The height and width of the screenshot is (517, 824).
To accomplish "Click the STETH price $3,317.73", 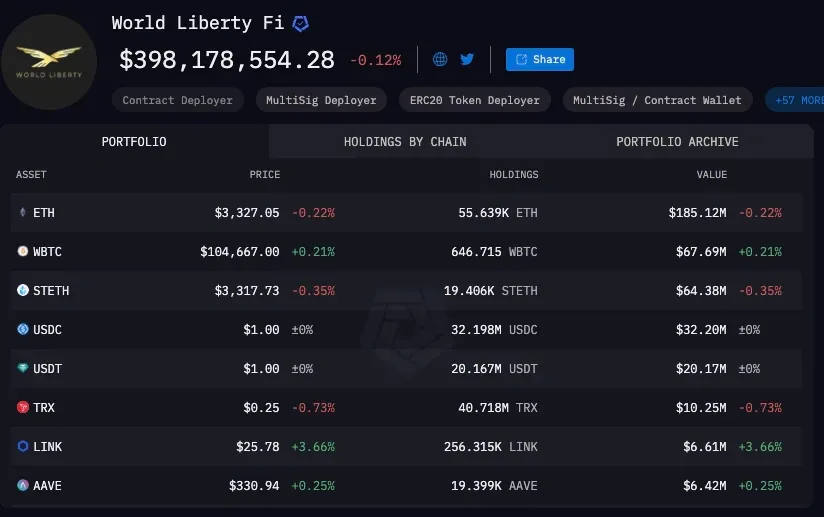I will (247, 291).
